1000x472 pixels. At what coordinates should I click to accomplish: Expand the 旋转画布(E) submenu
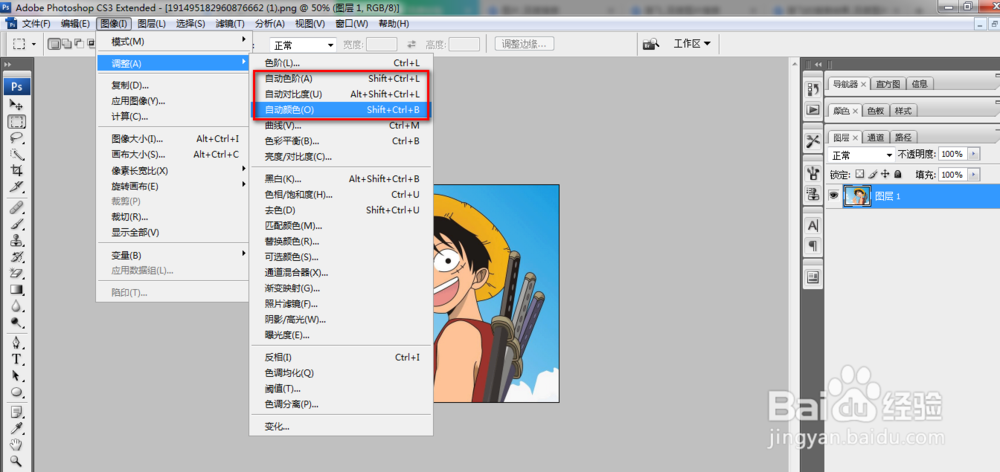click(172, 186)
